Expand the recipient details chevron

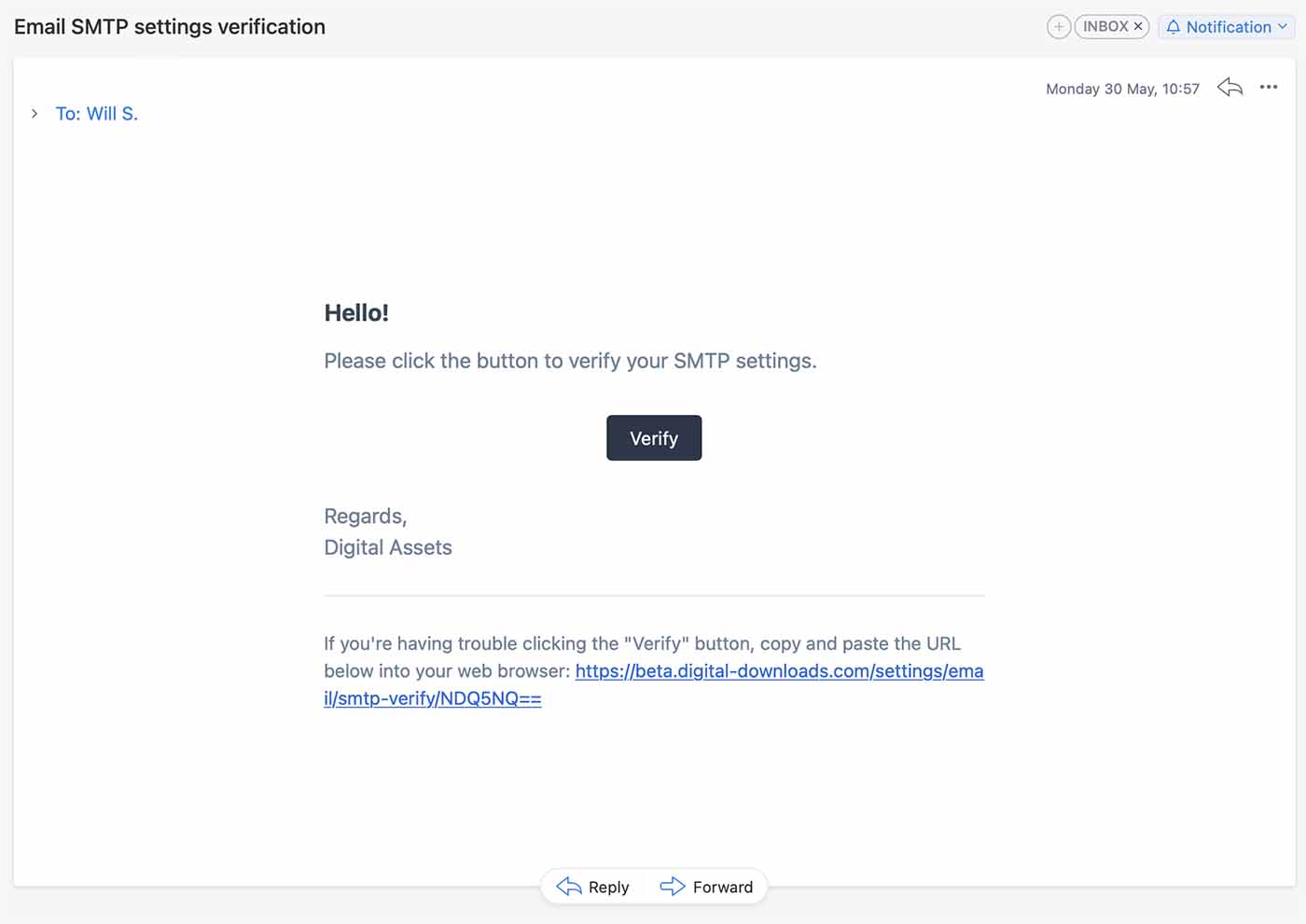pos(35,114)
